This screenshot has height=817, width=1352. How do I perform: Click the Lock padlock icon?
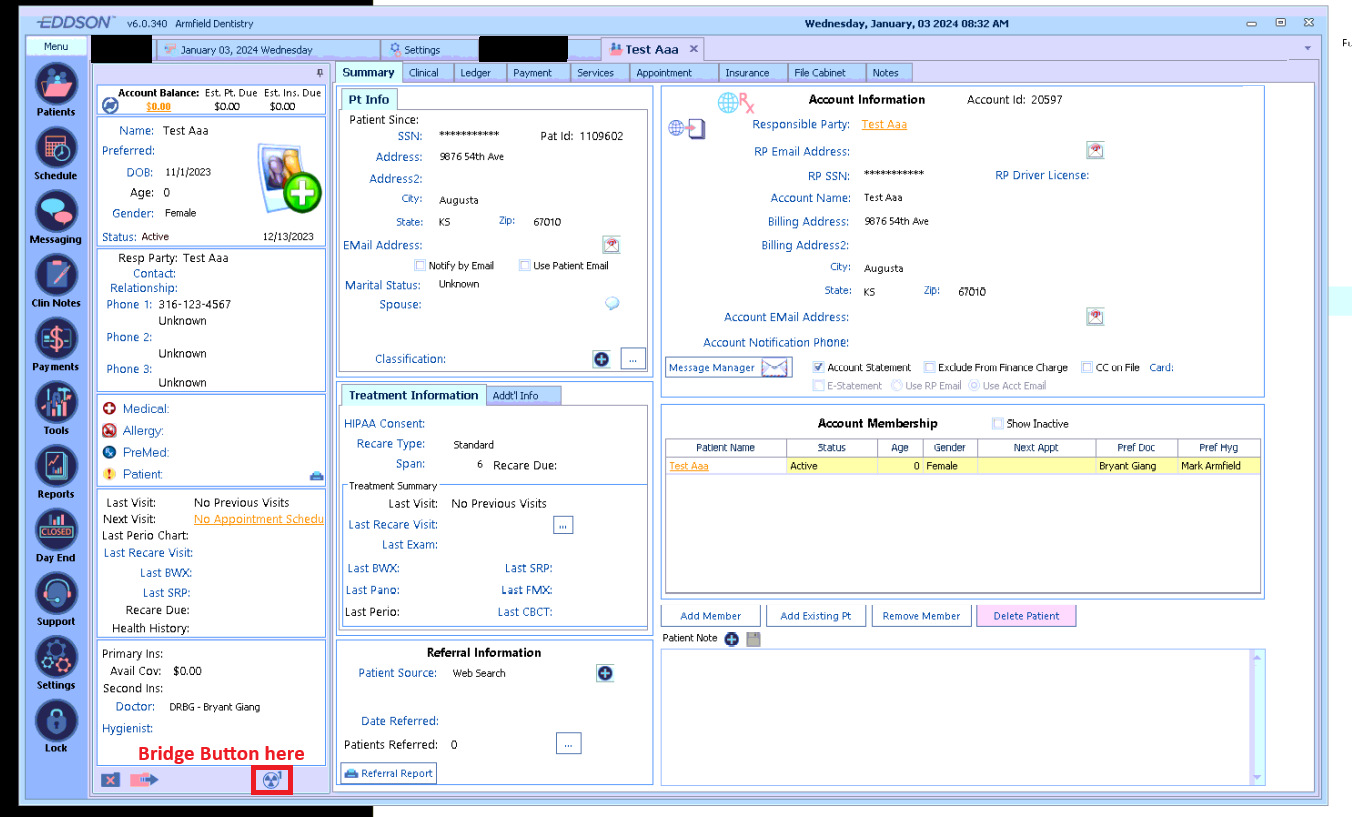click(x=56, y=720)
